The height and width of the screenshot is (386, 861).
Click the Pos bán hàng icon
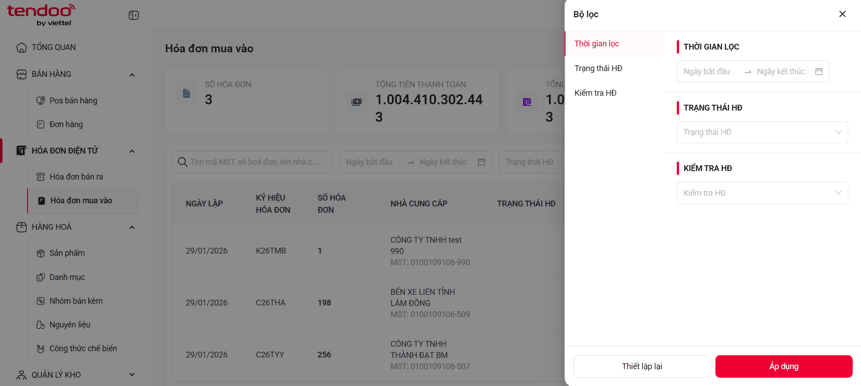point(40,100)
